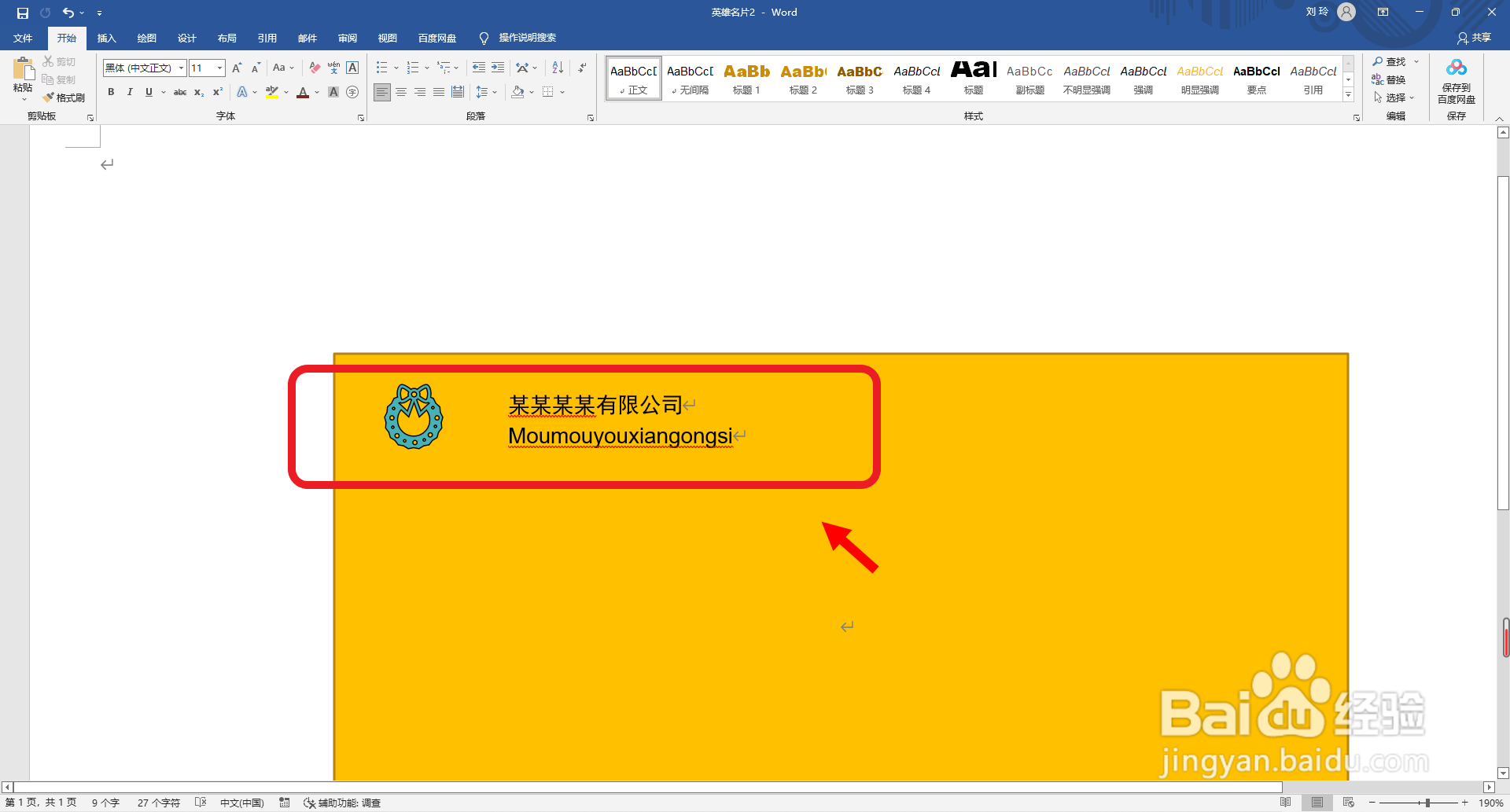Image resolution: width=1510 pixels, height=812 pixels.
Task: Click the zoom in plus button
Action: pos(1464,803)
